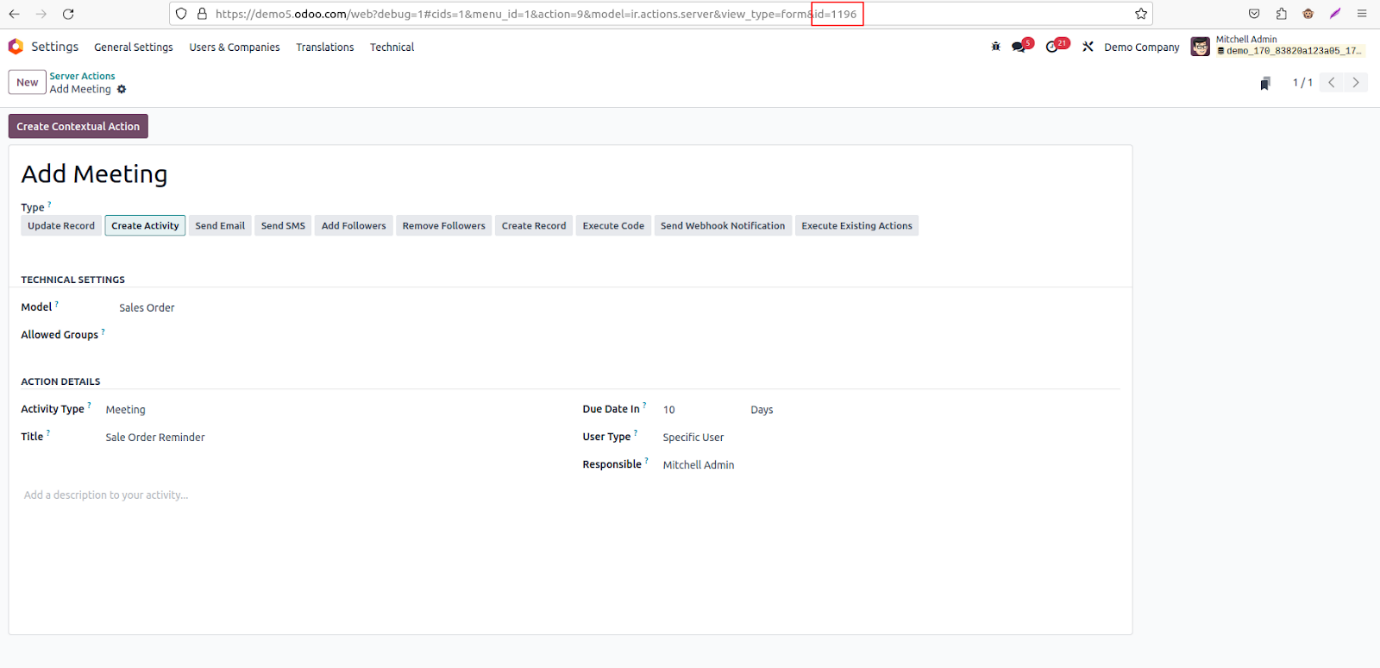1380x668 pixels.
Task: Click the browser URL address bar
Action: [x=660, y=14]
